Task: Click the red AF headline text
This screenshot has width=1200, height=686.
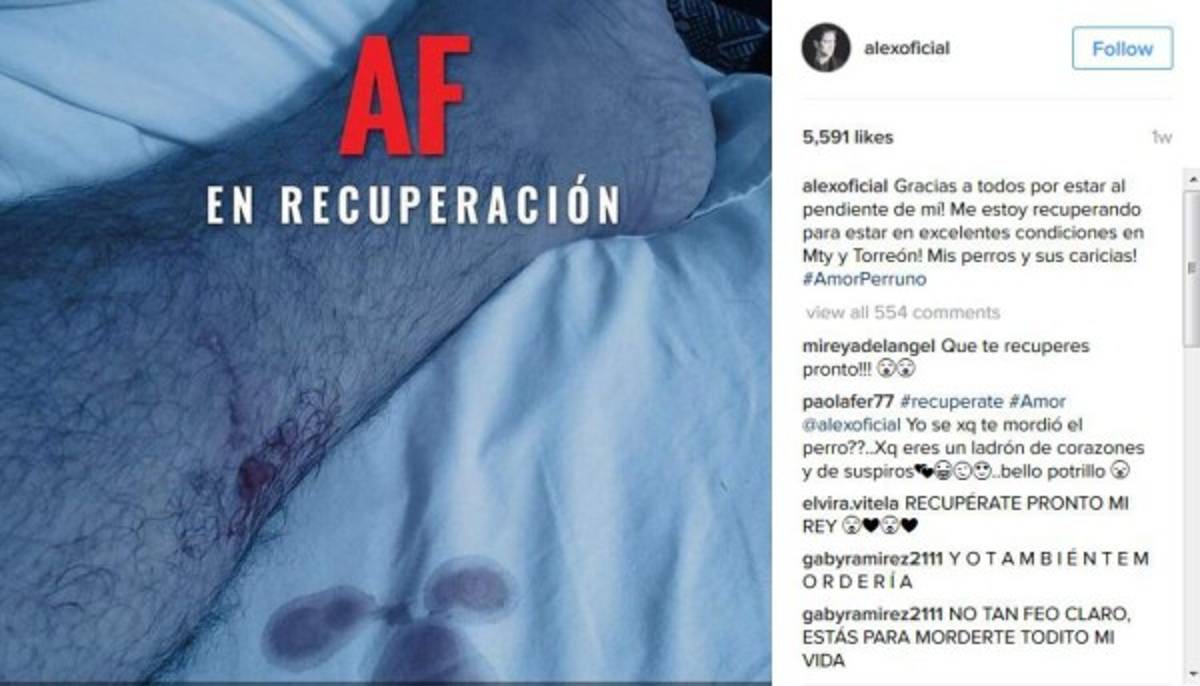Action: [403, 96]
